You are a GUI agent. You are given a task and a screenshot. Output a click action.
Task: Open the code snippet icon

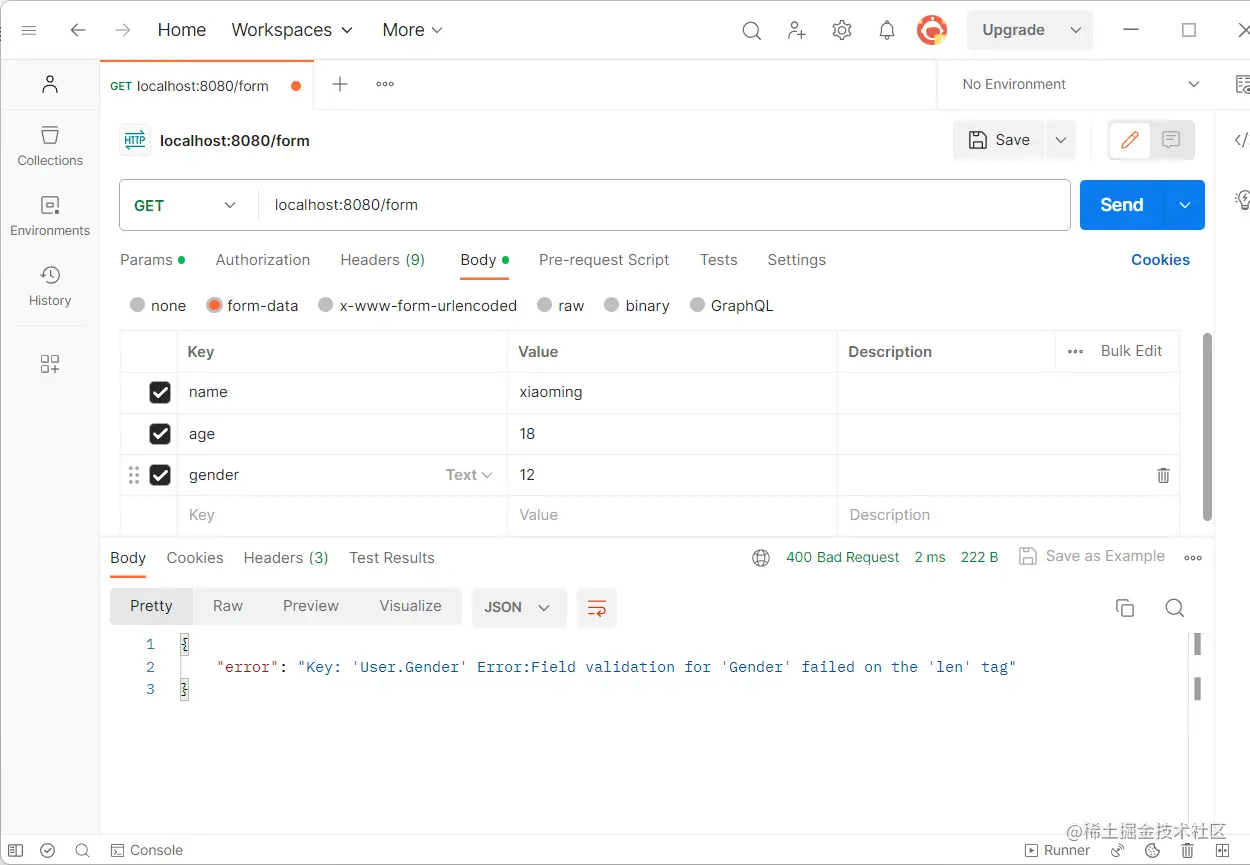[1241, 140]
